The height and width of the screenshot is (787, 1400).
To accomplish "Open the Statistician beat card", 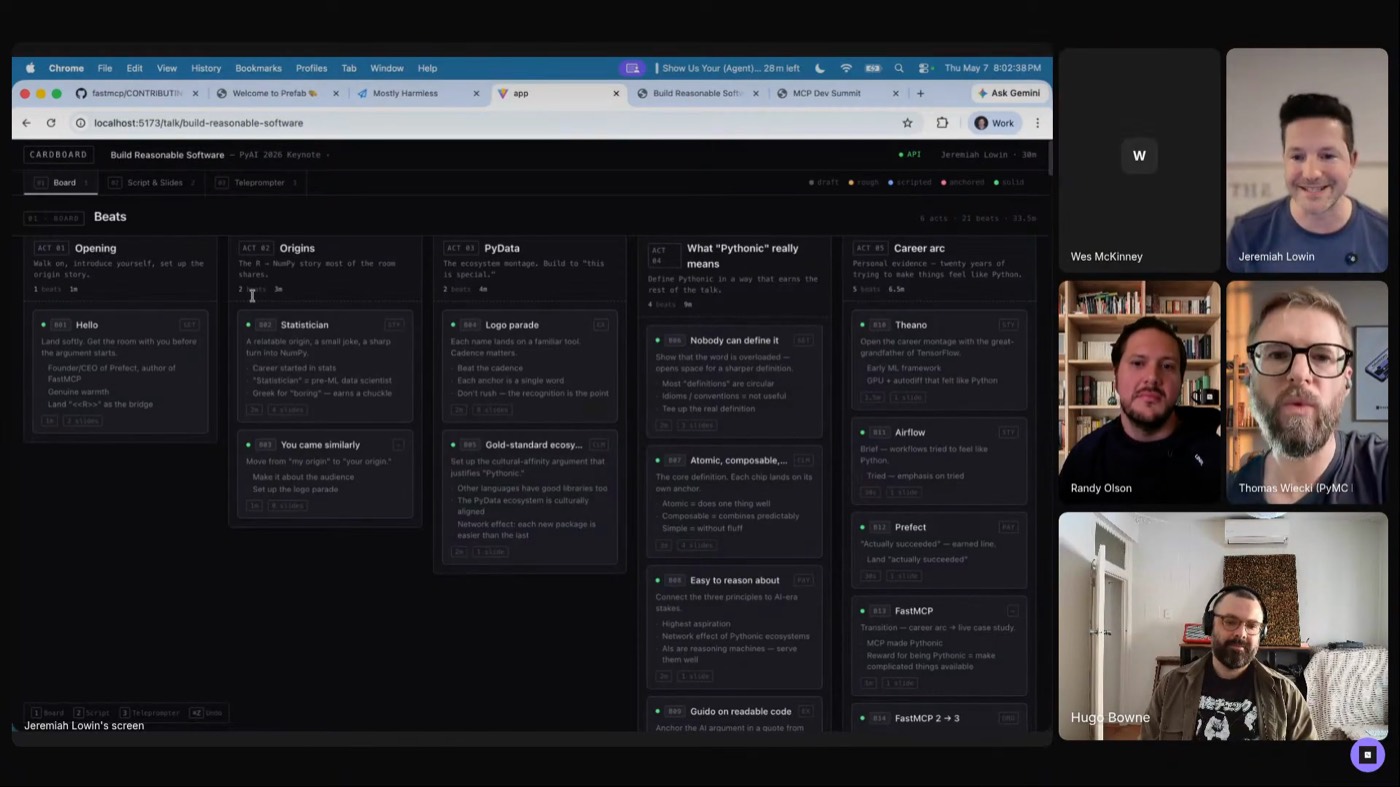I will pyautogui.click(x=325, y=366).
